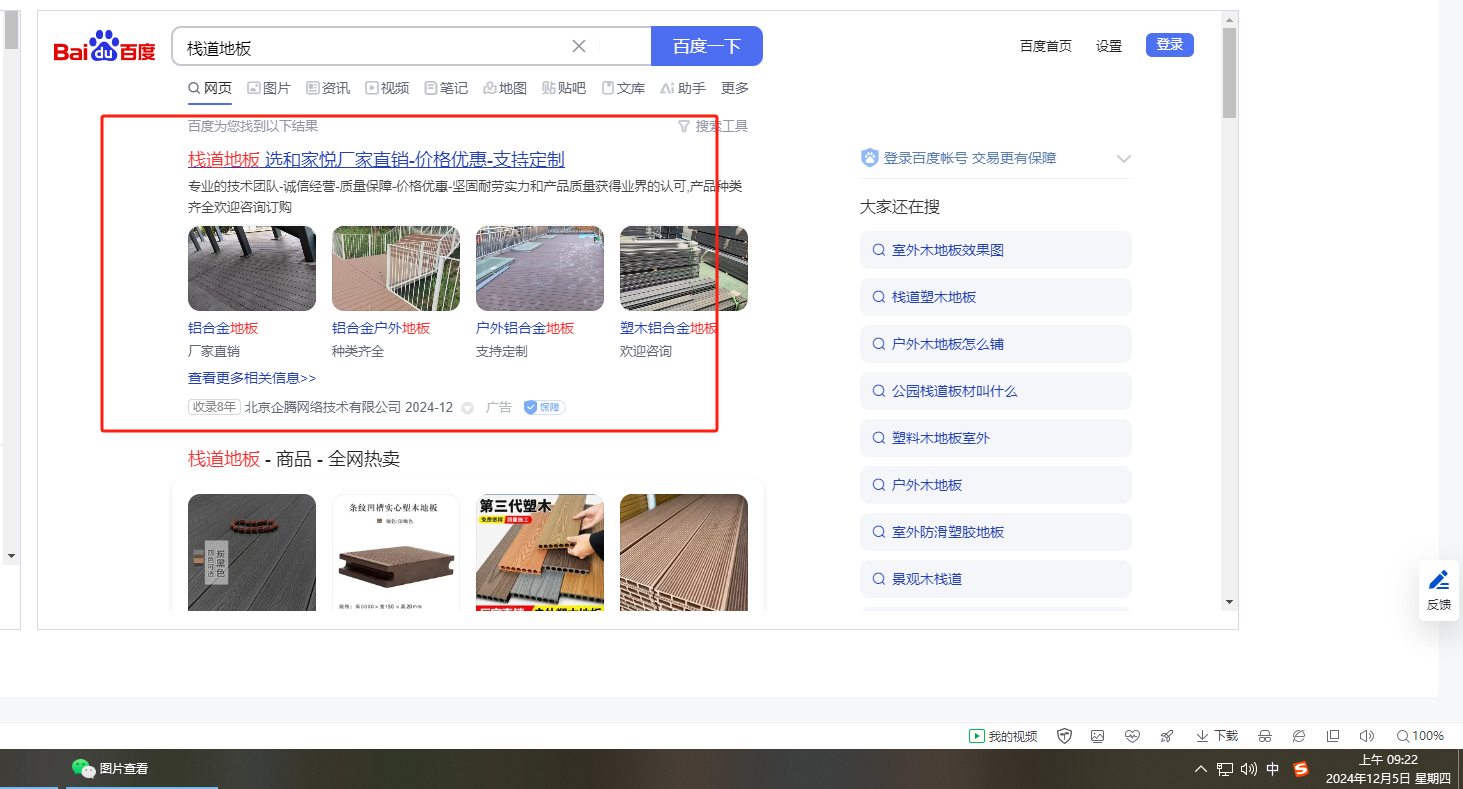Click the shield security icon in status bar
The width and height of the screenshot is (1463, 789).
pos(1065,736)
